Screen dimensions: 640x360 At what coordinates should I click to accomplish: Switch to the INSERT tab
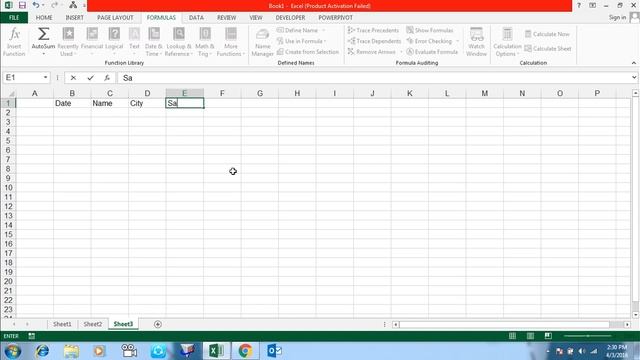[74, 18]
